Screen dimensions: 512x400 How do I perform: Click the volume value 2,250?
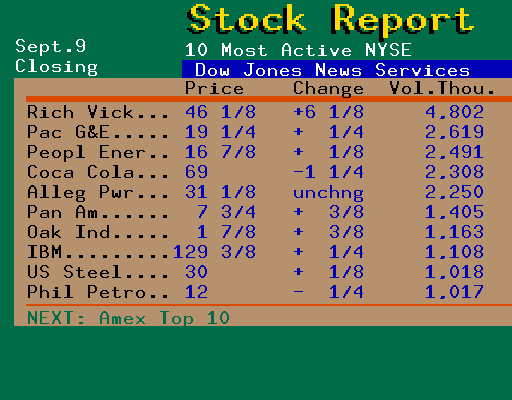[x=454, y=192]
